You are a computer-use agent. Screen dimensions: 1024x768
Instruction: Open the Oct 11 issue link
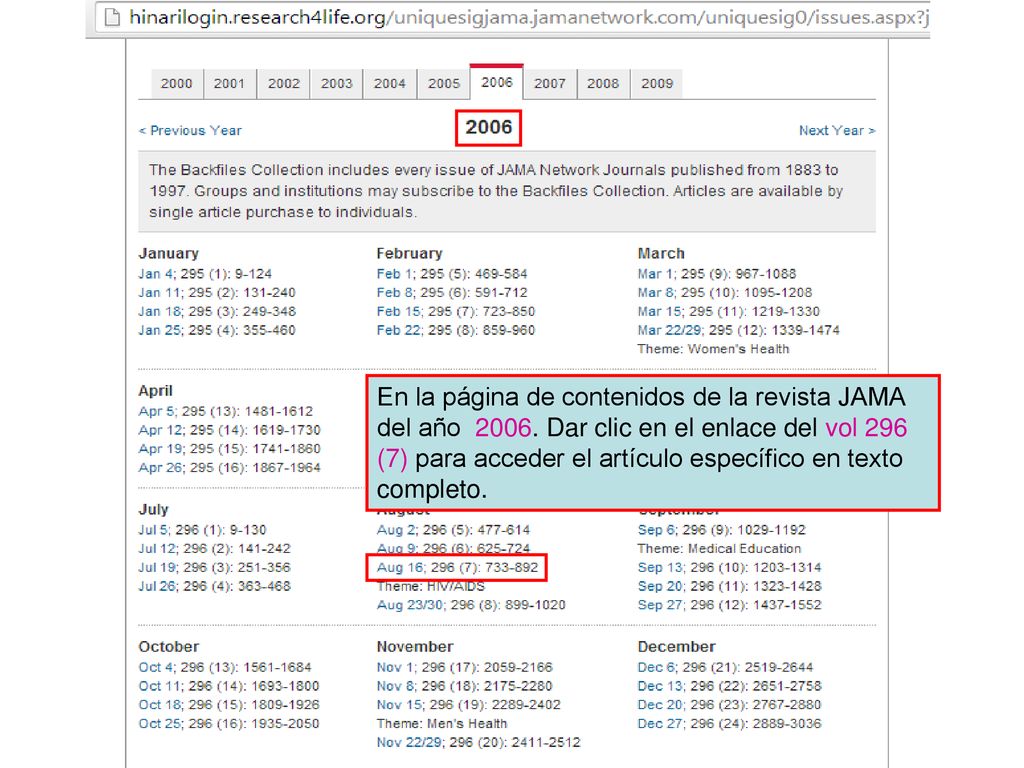(159, 687)
